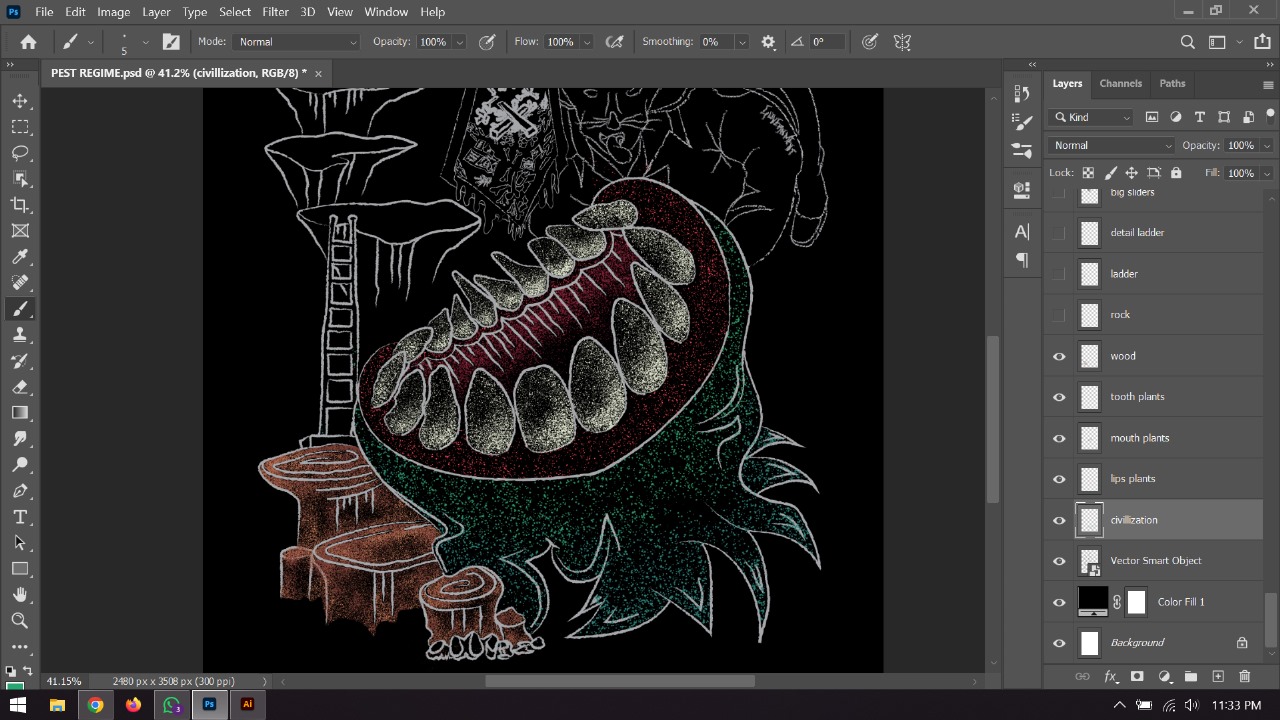Hide the tooth plants layer

(x=1059, y=397)
